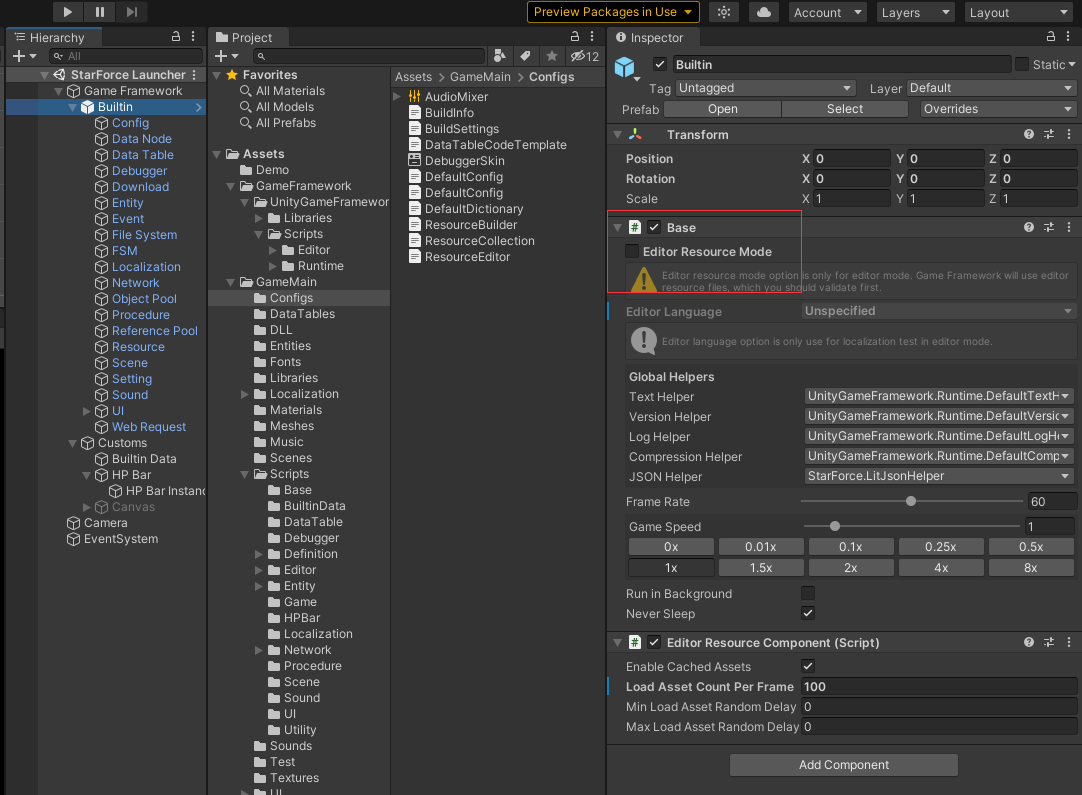1082x795 pixels.
Task: Enable Run in Background checkbox
Action: pyautogui.click(x=808, y=593)
